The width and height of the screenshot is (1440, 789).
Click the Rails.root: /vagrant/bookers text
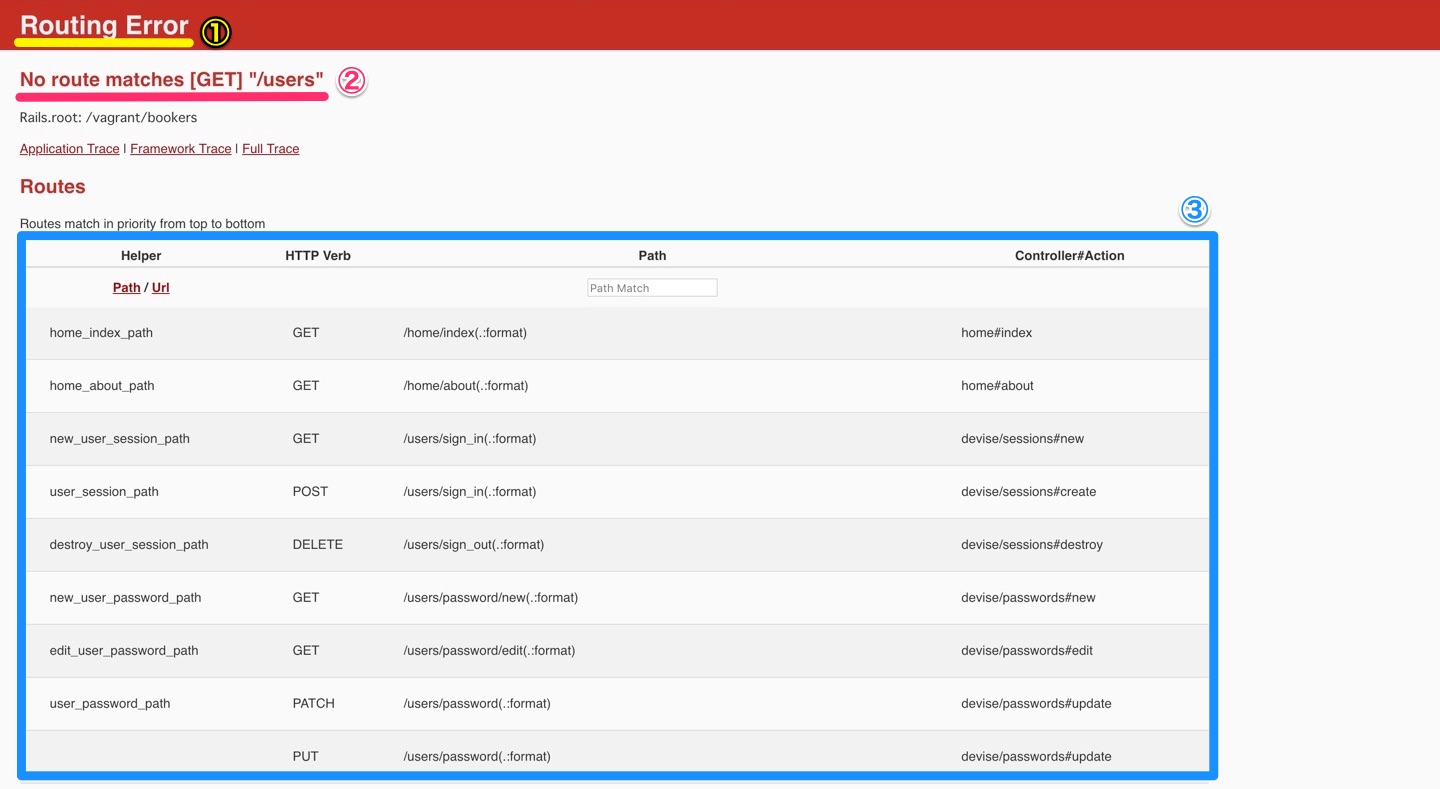[108, 117]
